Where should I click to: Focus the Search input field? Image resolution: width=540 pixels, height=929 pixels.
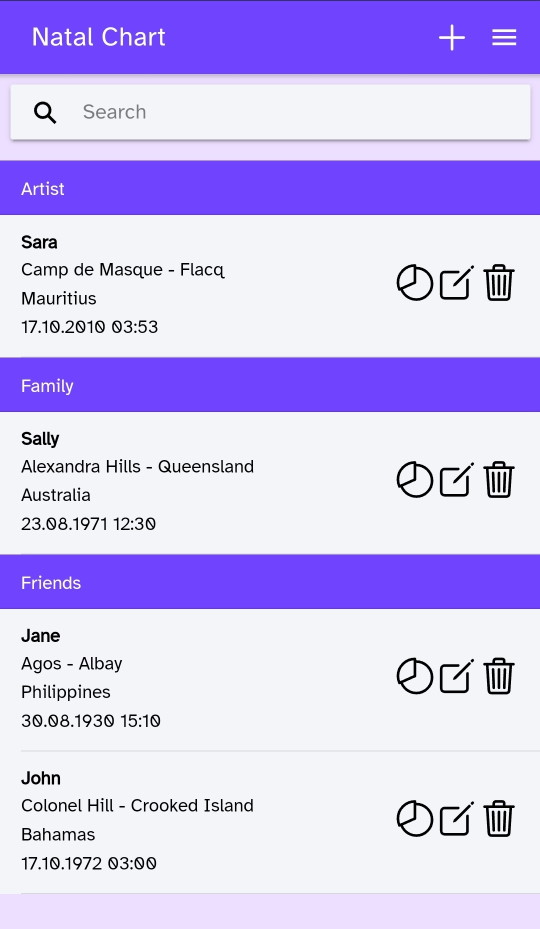pyautogui.click(x=270, y=112)
